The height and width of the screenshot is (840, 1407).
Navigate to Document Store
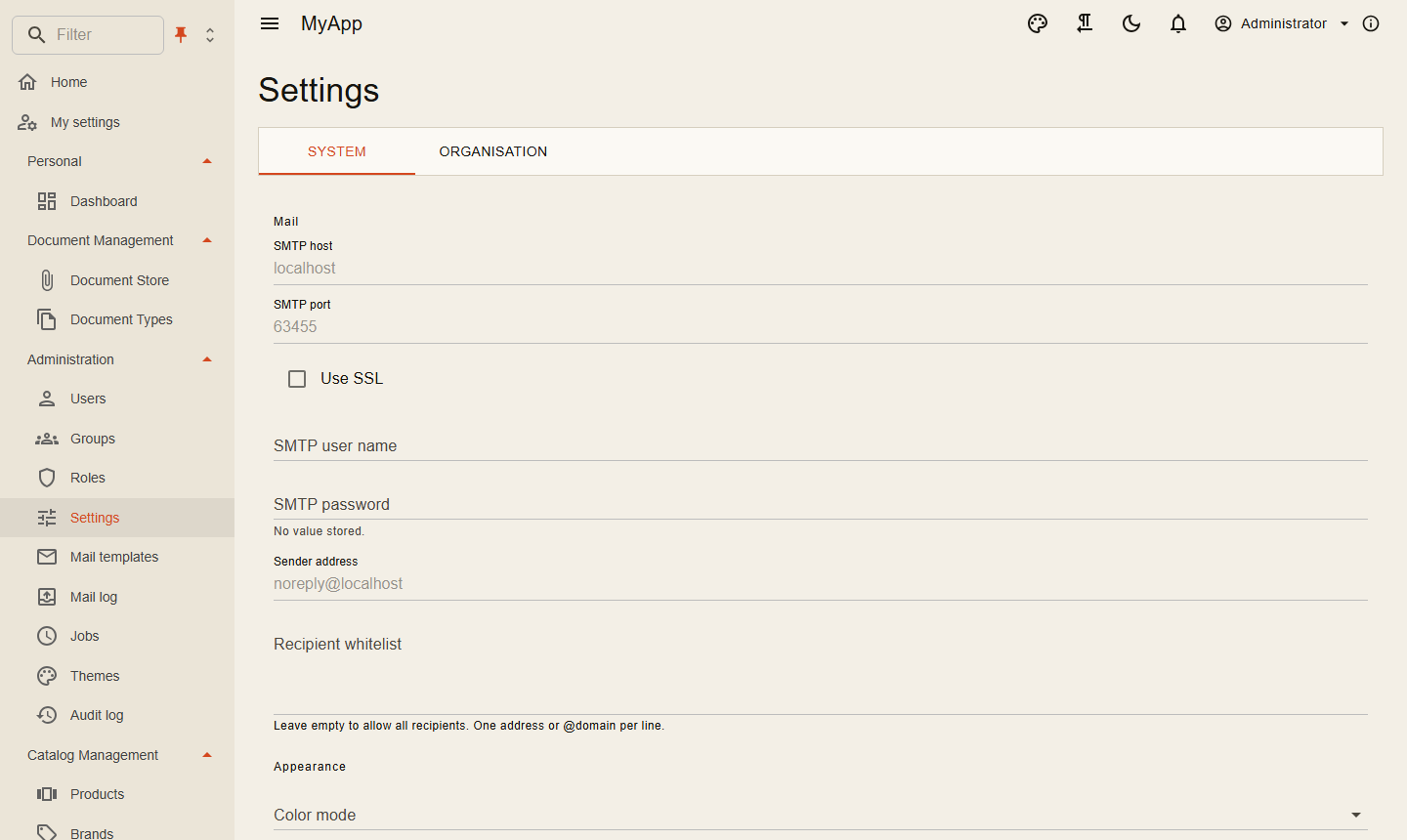[x=117, y=280]
